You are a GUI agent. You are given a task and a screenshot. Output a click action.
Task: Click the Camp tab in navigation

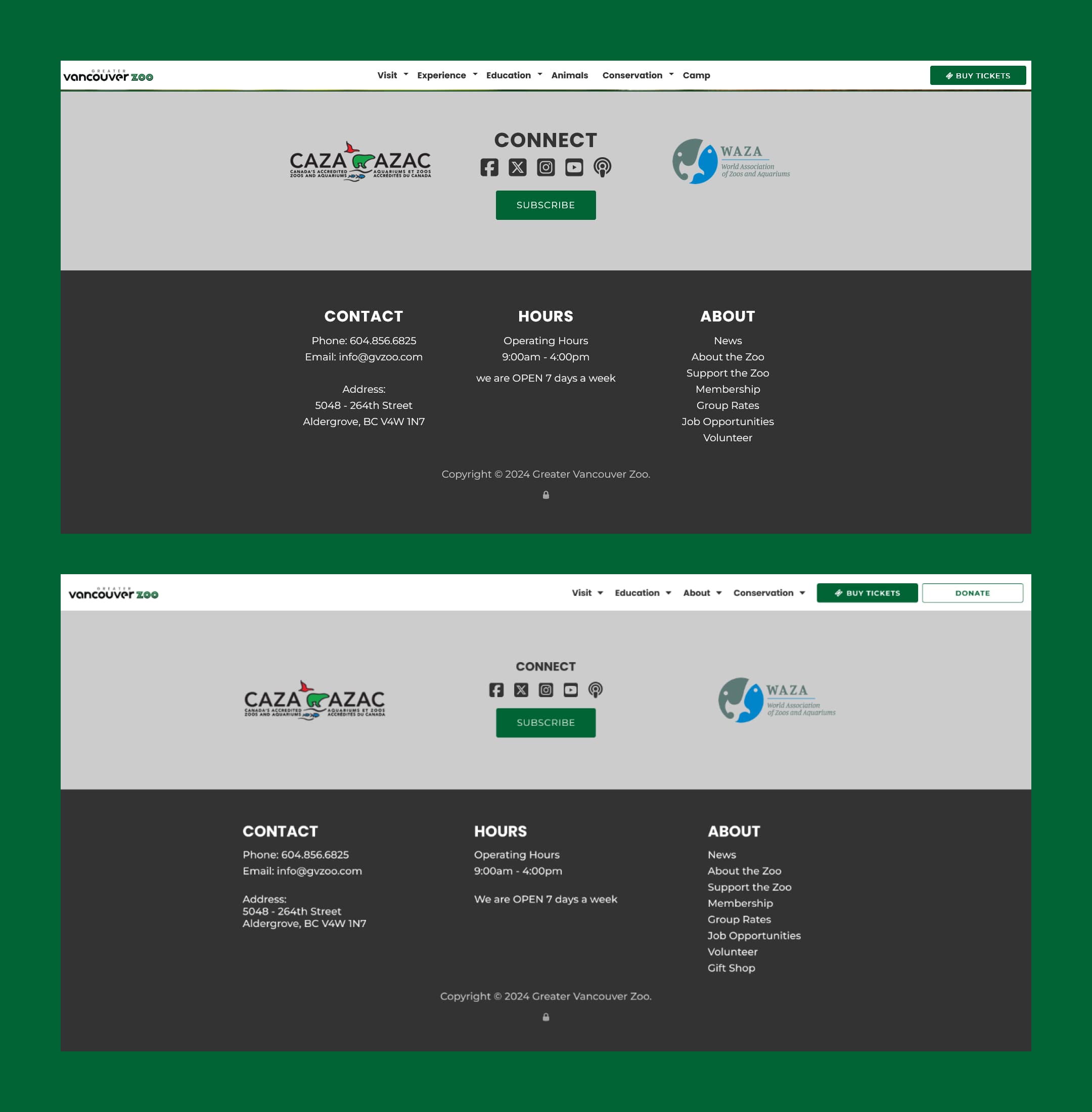click(x=697, y=75)
